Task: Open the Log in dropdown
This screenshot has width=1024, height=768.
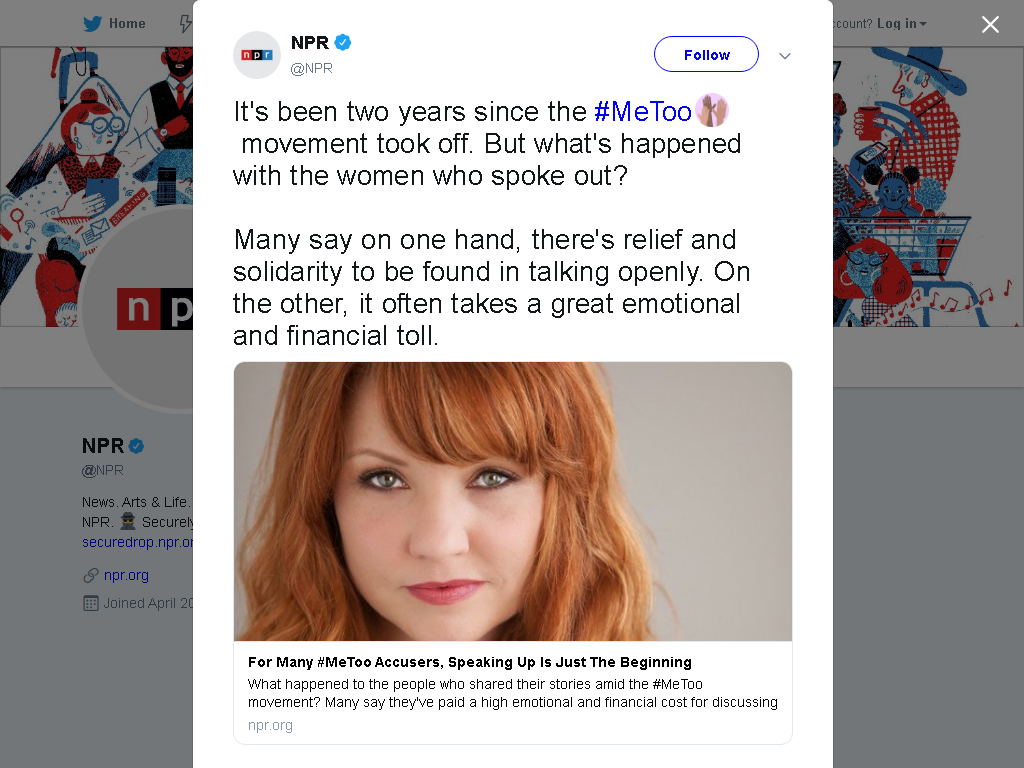Action: (x=901, y=24)
